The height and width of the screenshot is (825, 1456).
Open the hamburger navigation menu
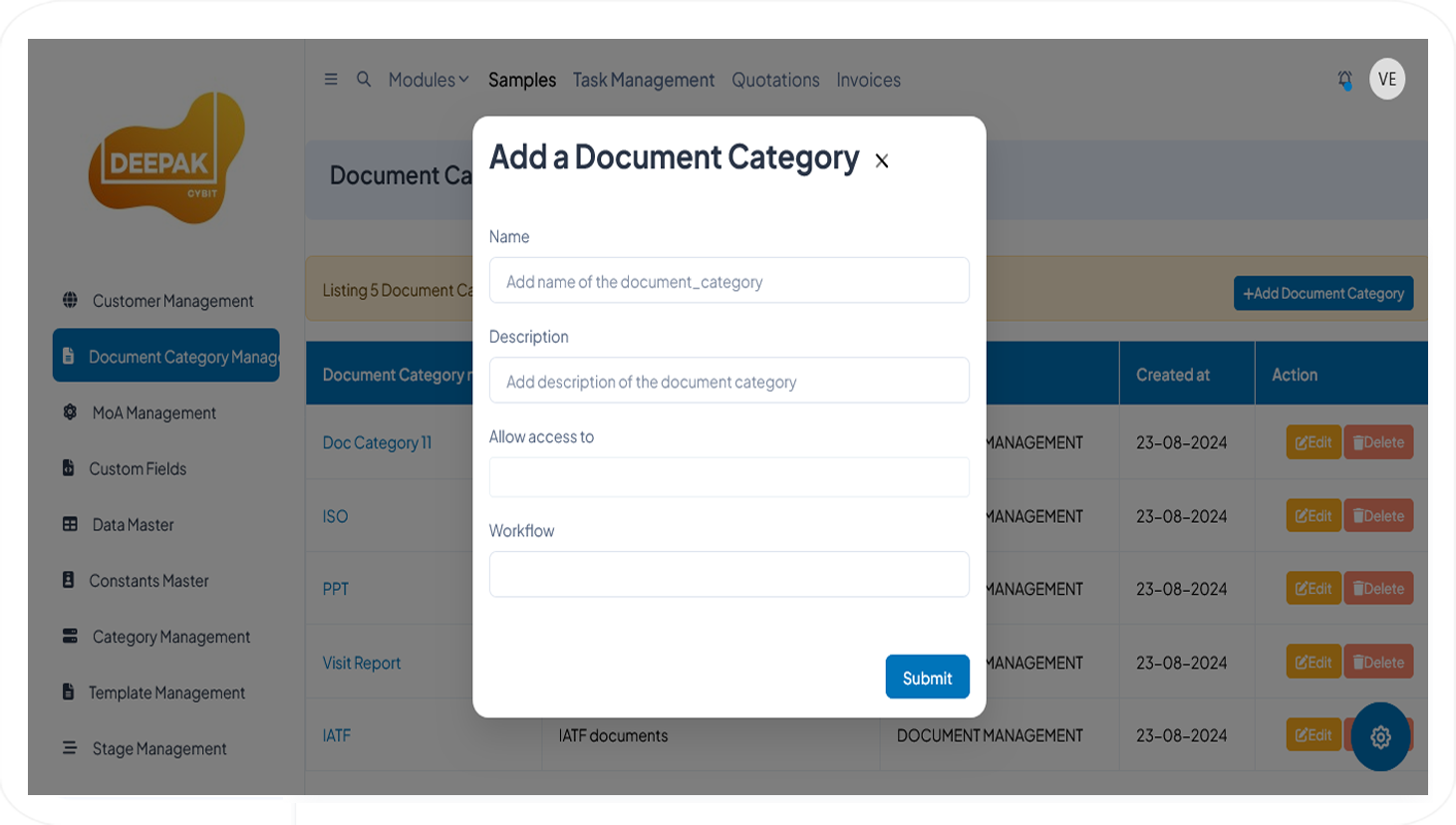tap(330, 79)
